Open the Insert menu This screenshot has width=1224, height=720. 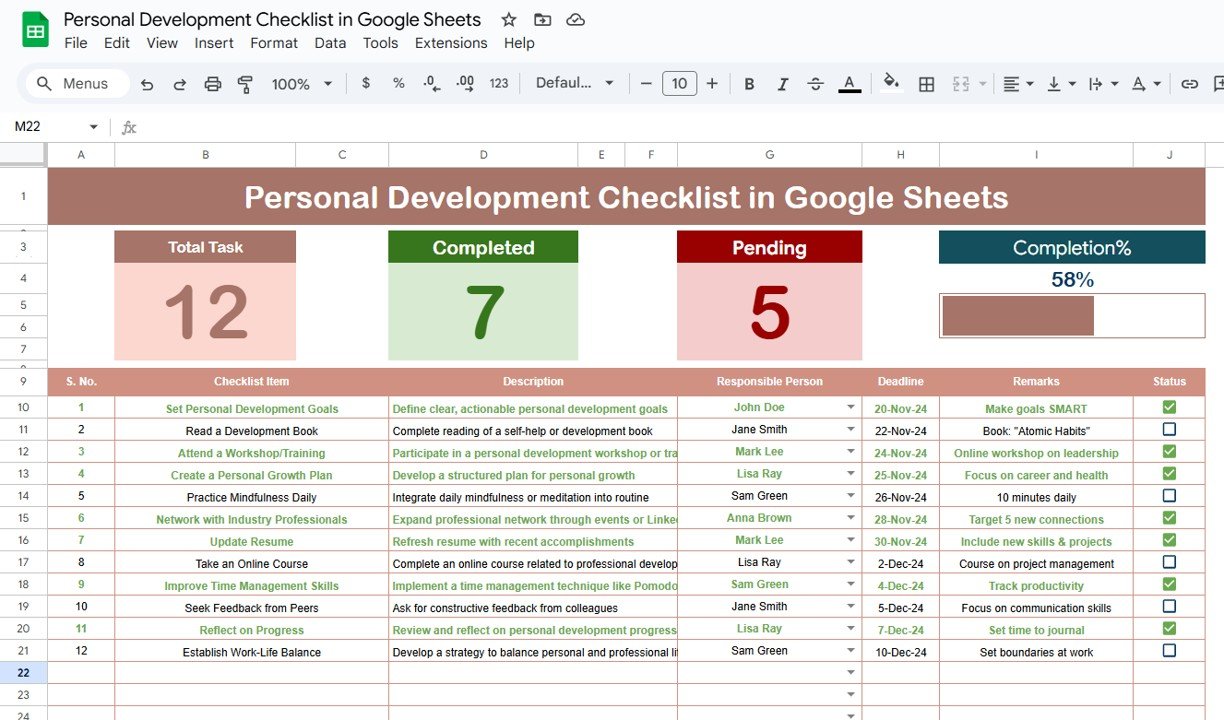point(214,43)
